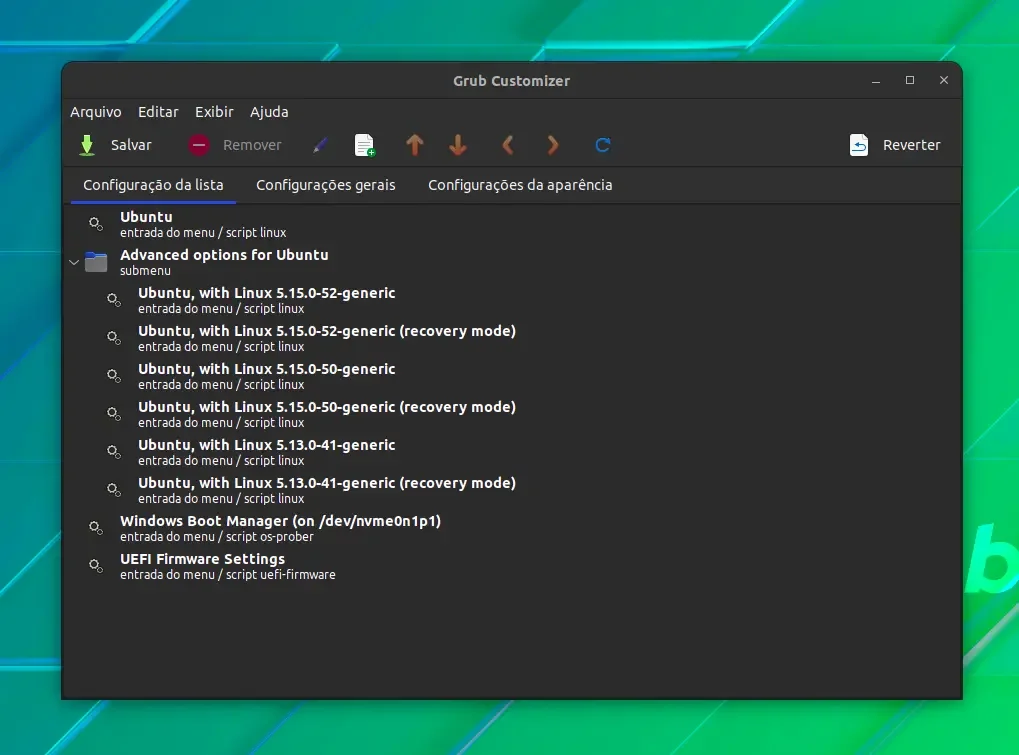Close the Grub Customizer window
The width and height of the screenshot is (1019, 755).
click(944, 80)
